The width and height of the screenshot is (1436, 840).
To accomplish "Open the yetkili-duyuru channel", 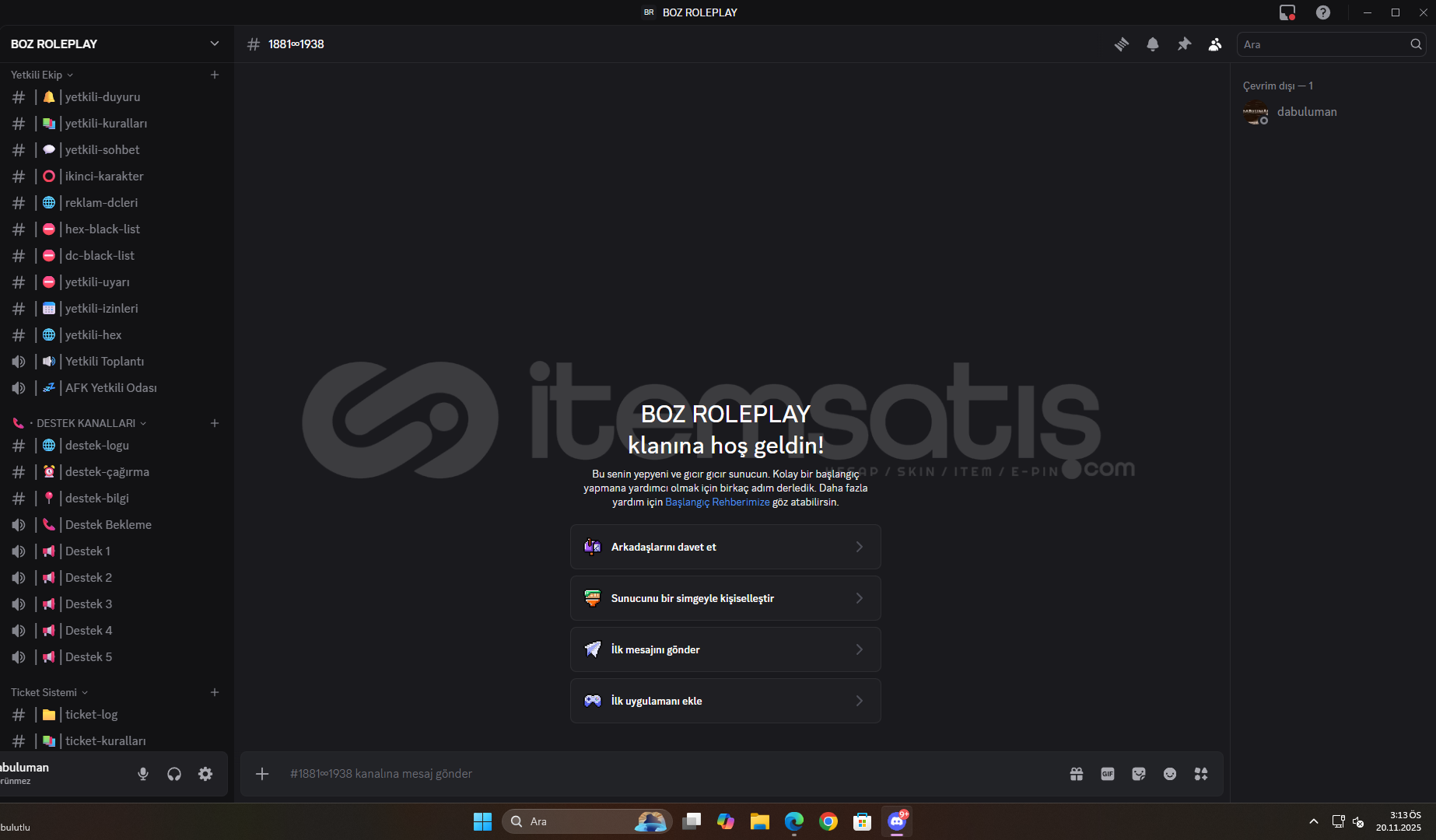I will coord(115,97).
